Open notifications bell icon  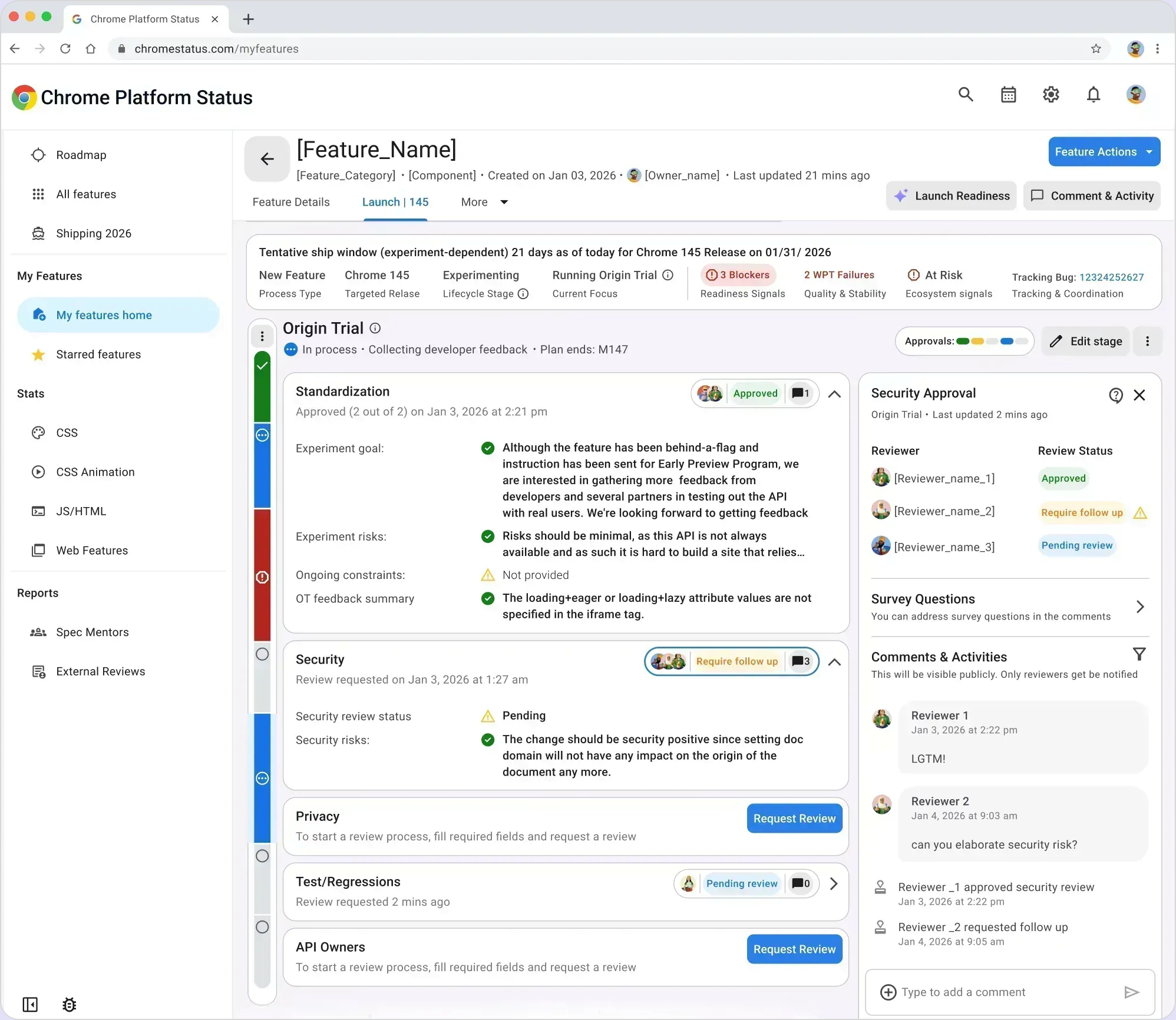coord(1094,94)
